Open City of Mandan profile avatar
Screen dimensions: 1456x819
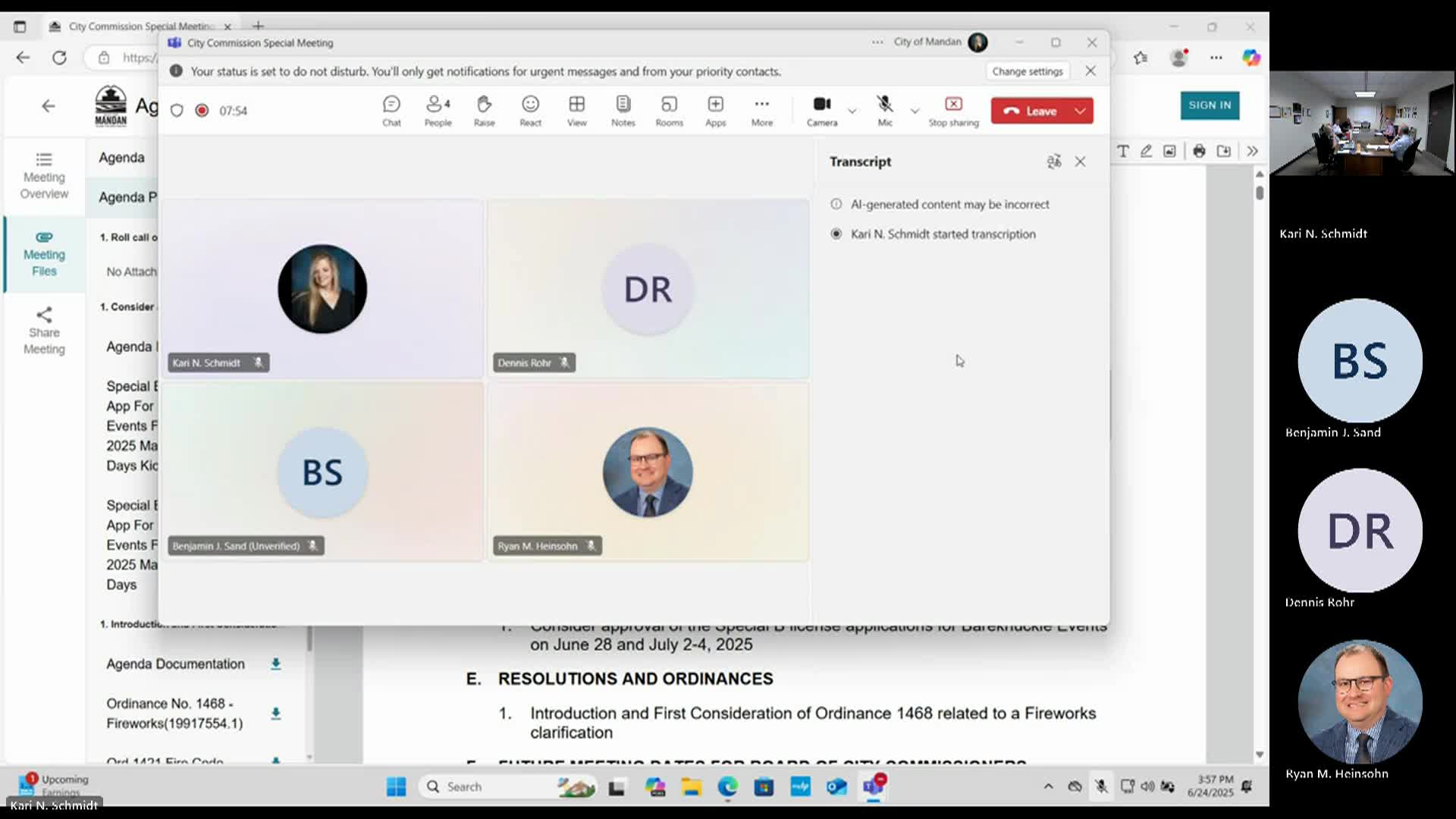click(x=977, y=42)
